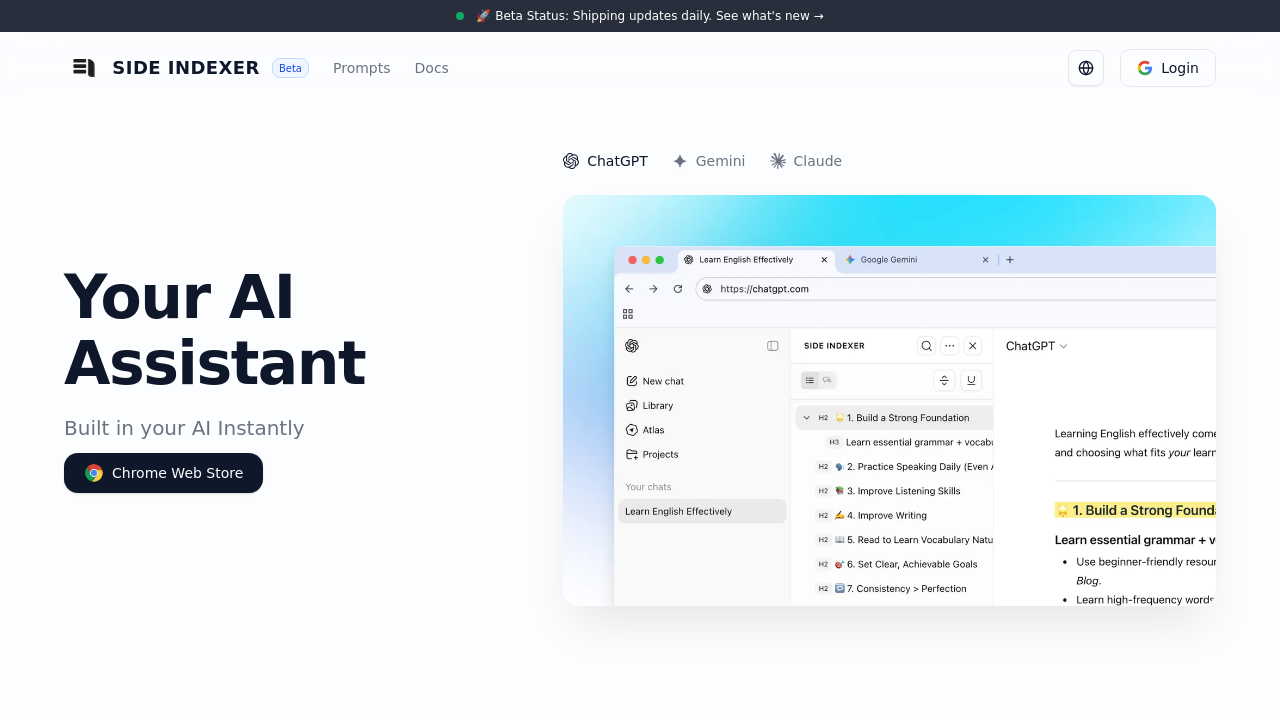This screenshot has height=720, width=1280.
Task: Switch to the Claude tab
Action: pos(806,161)
